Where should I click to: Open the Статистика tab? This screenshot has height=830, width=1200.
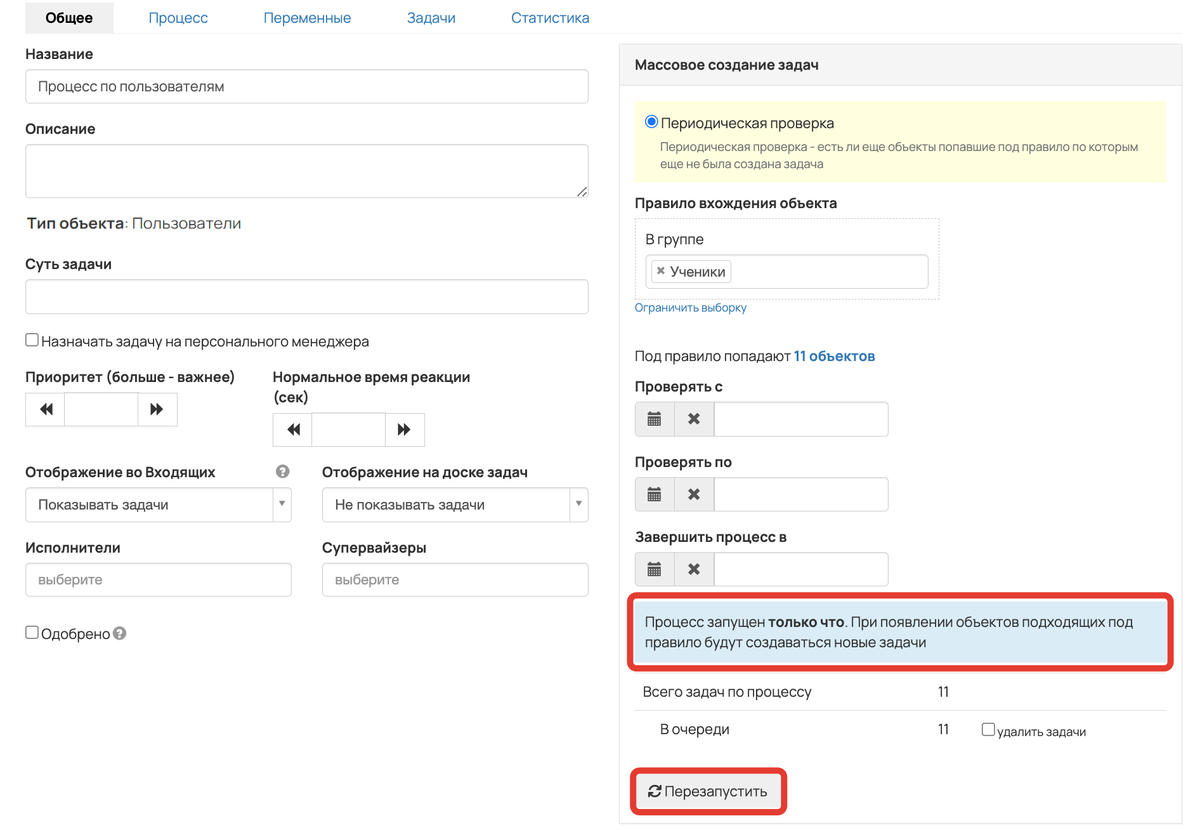pyautogui.click(x=550, y=17)
